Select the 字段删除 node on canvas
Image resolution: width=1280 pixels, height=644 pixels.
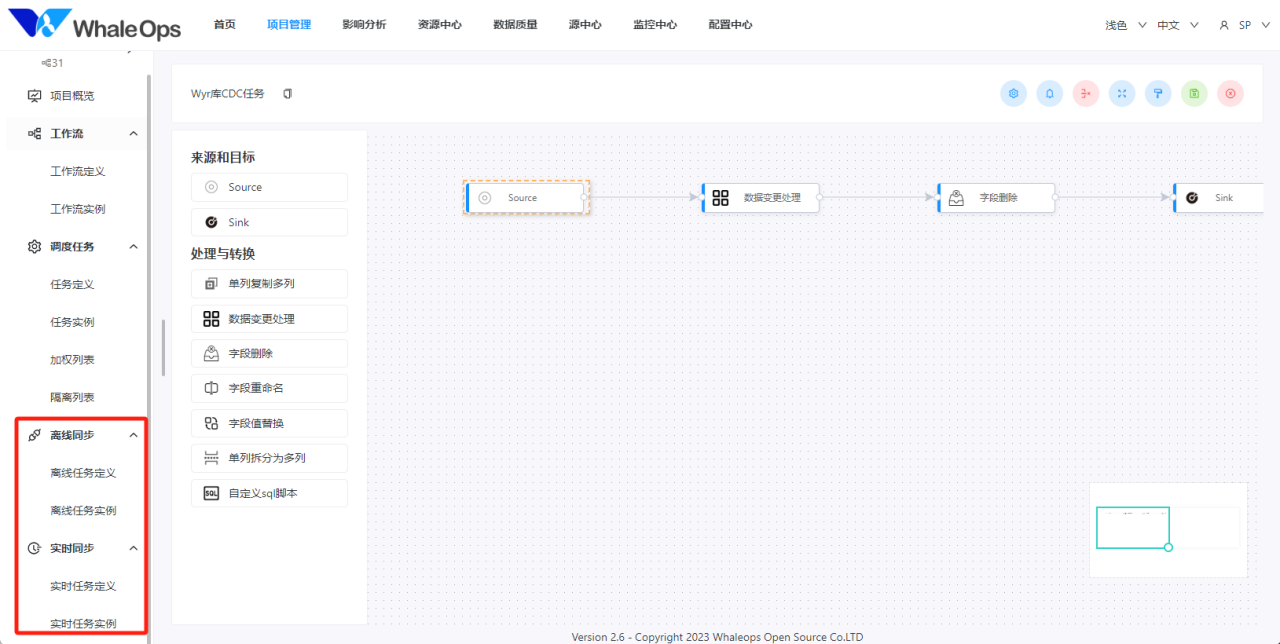(x=996, y=198)
